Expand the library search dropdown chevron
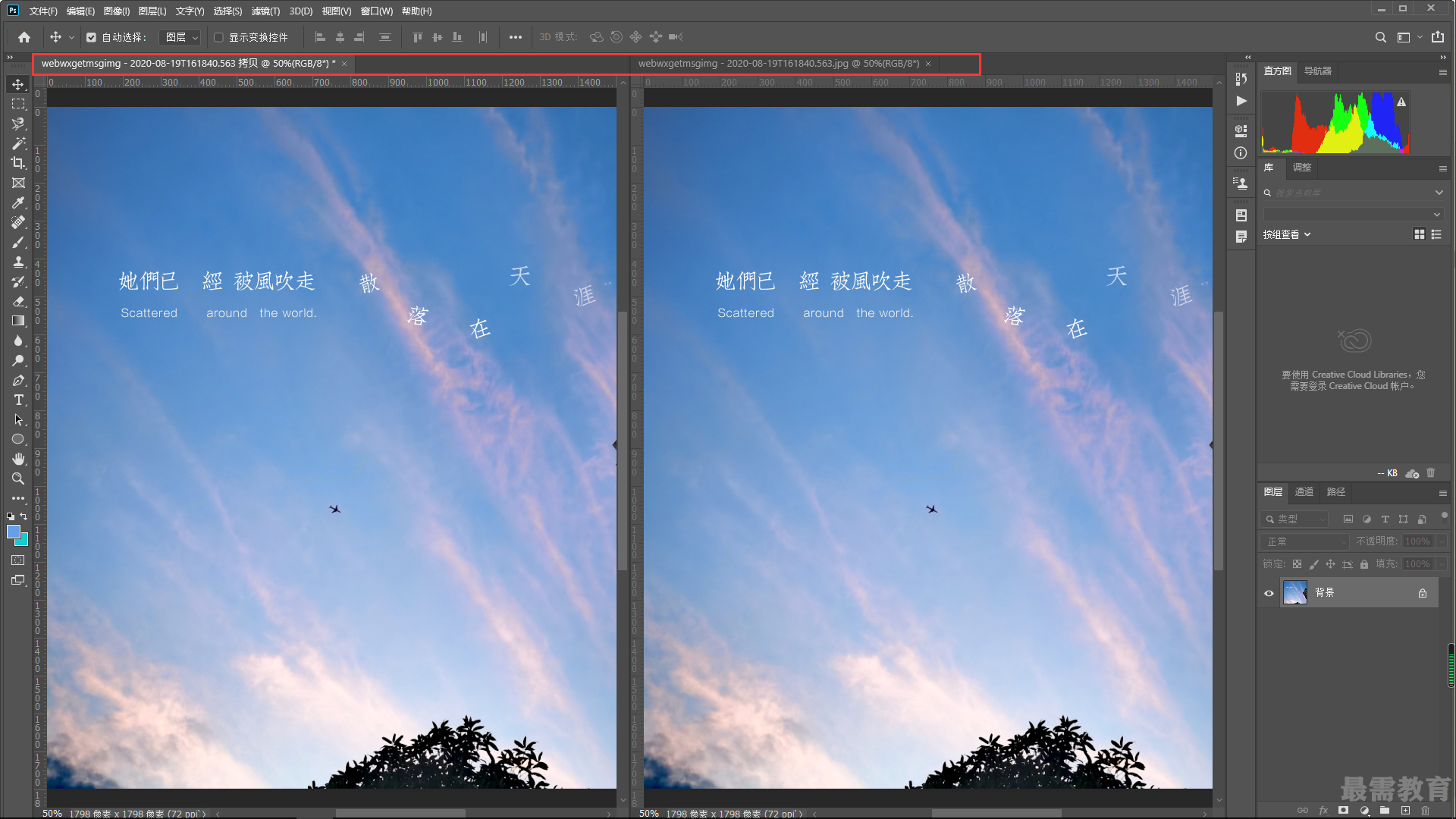 [1439, 193]
